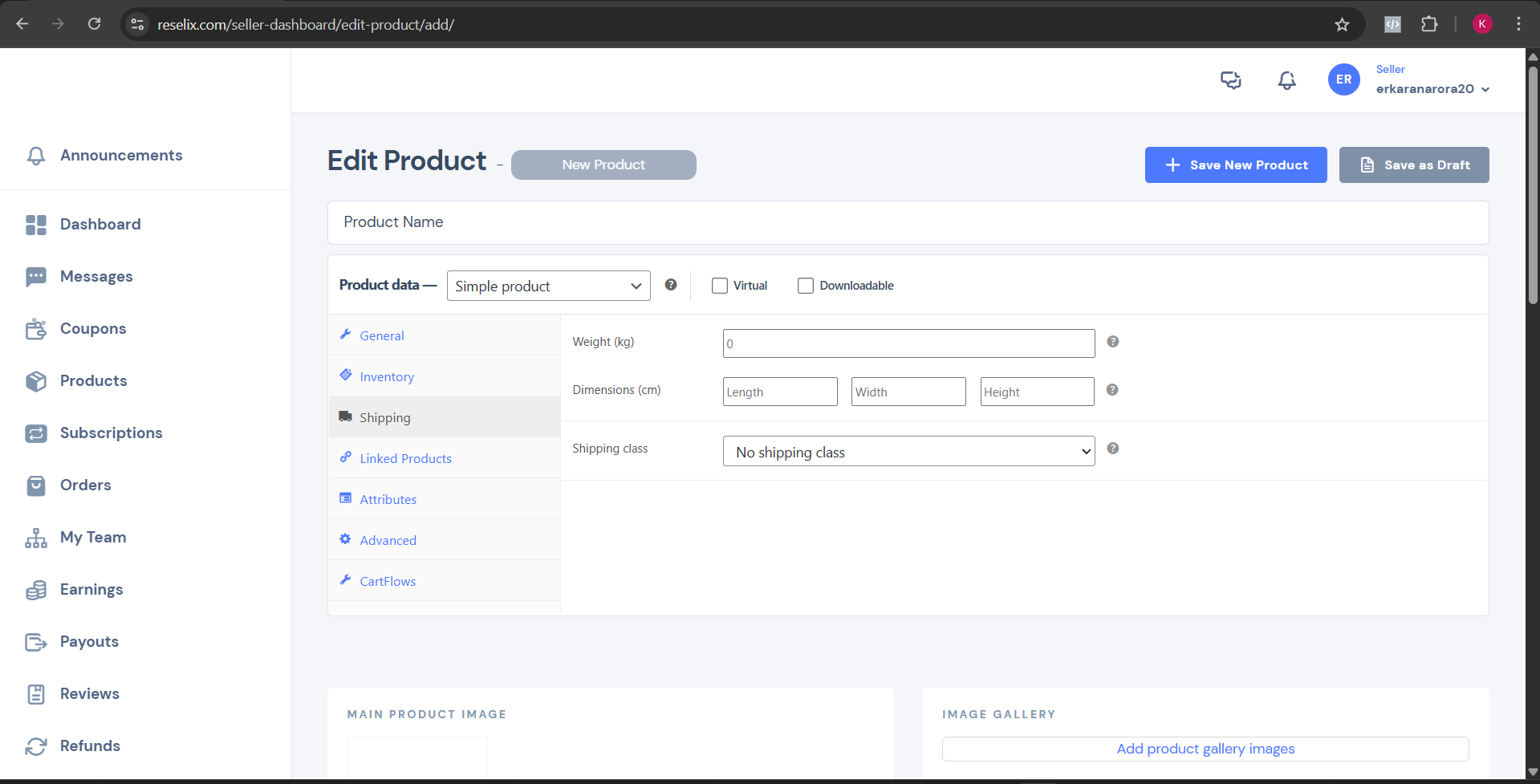Click the Refunds arrows icon
1540x784 pixels.
tap(35, 746)
